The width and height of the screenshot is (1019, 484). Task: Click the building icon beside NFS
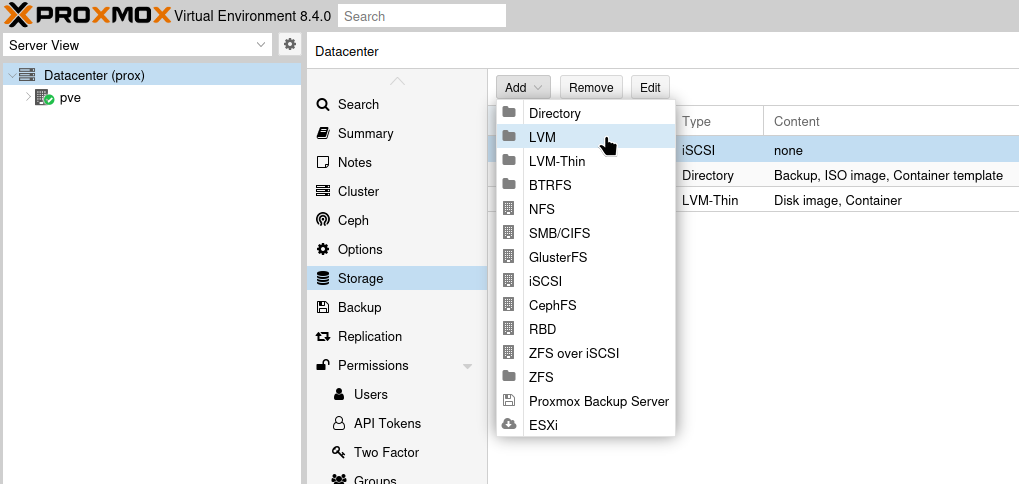point(509,209)
